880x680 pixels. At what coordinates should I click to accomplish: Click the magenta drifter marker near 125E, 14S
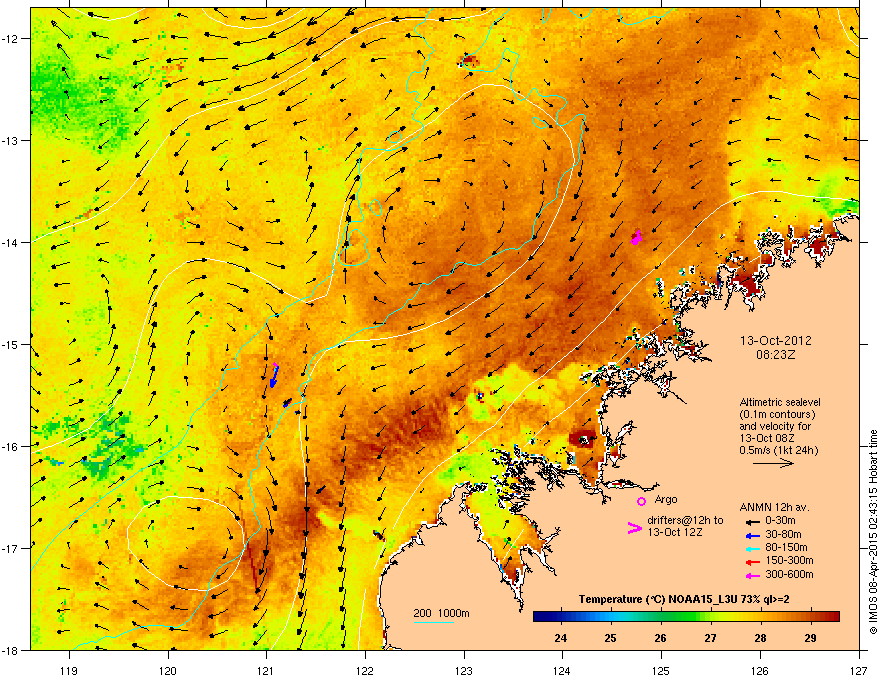[x=636, y=237]
